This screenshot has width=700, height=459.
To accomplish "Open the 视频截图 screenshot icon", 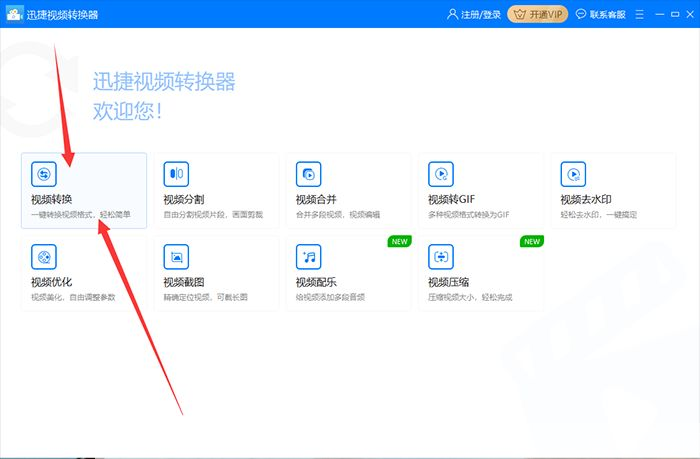I will pos(176,257).
